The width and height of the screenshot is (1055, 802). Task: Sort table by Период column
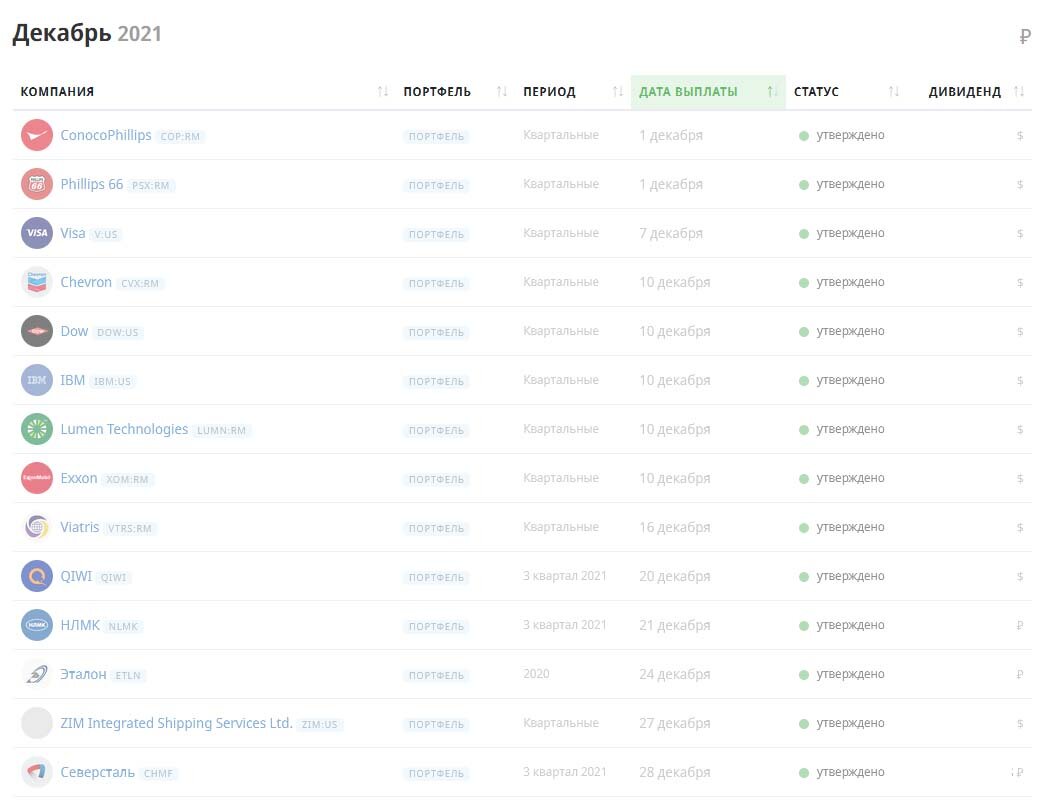[618, 92]
